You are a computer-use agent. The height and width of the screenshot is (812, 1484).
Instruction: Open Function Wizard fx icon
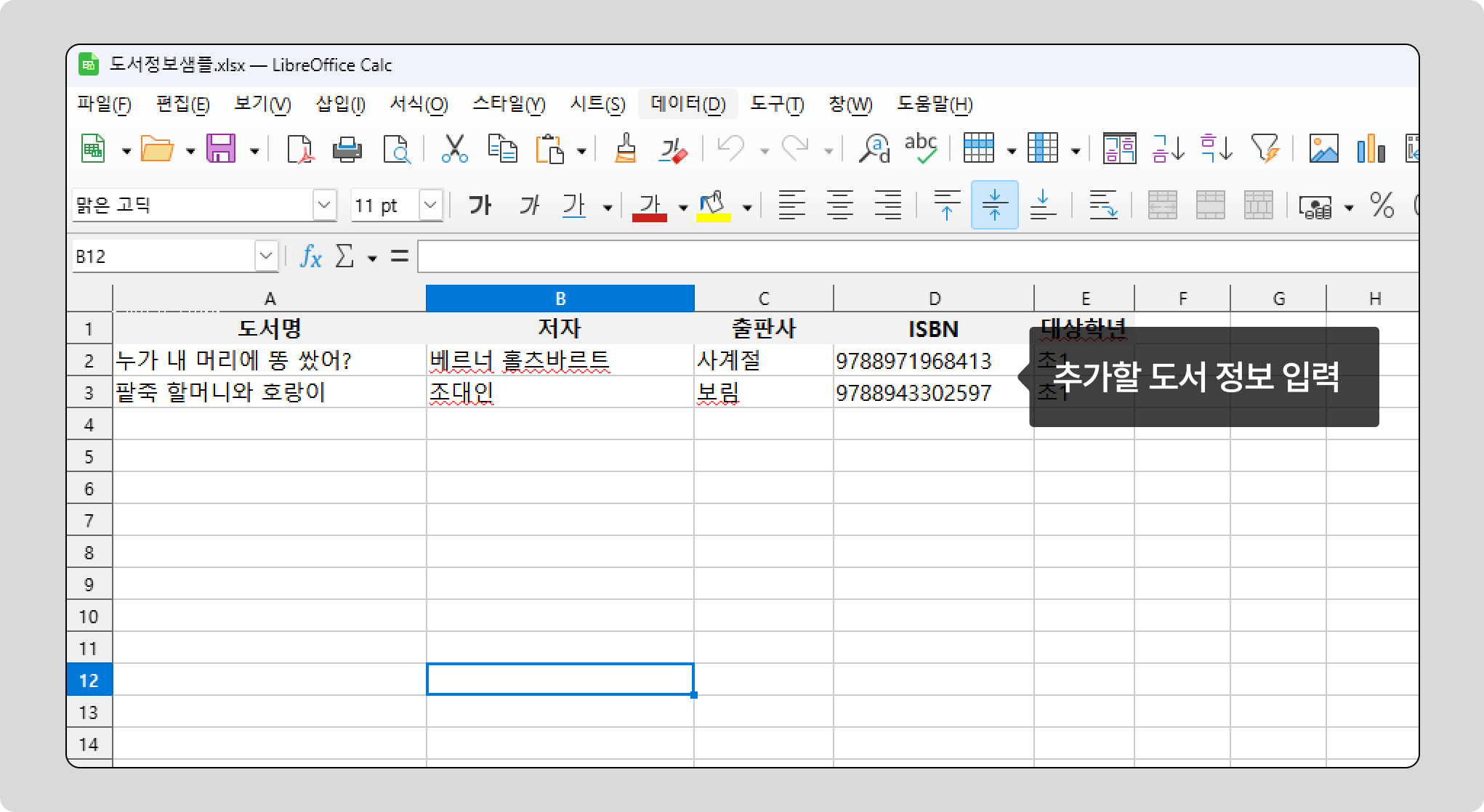[310, 256]
